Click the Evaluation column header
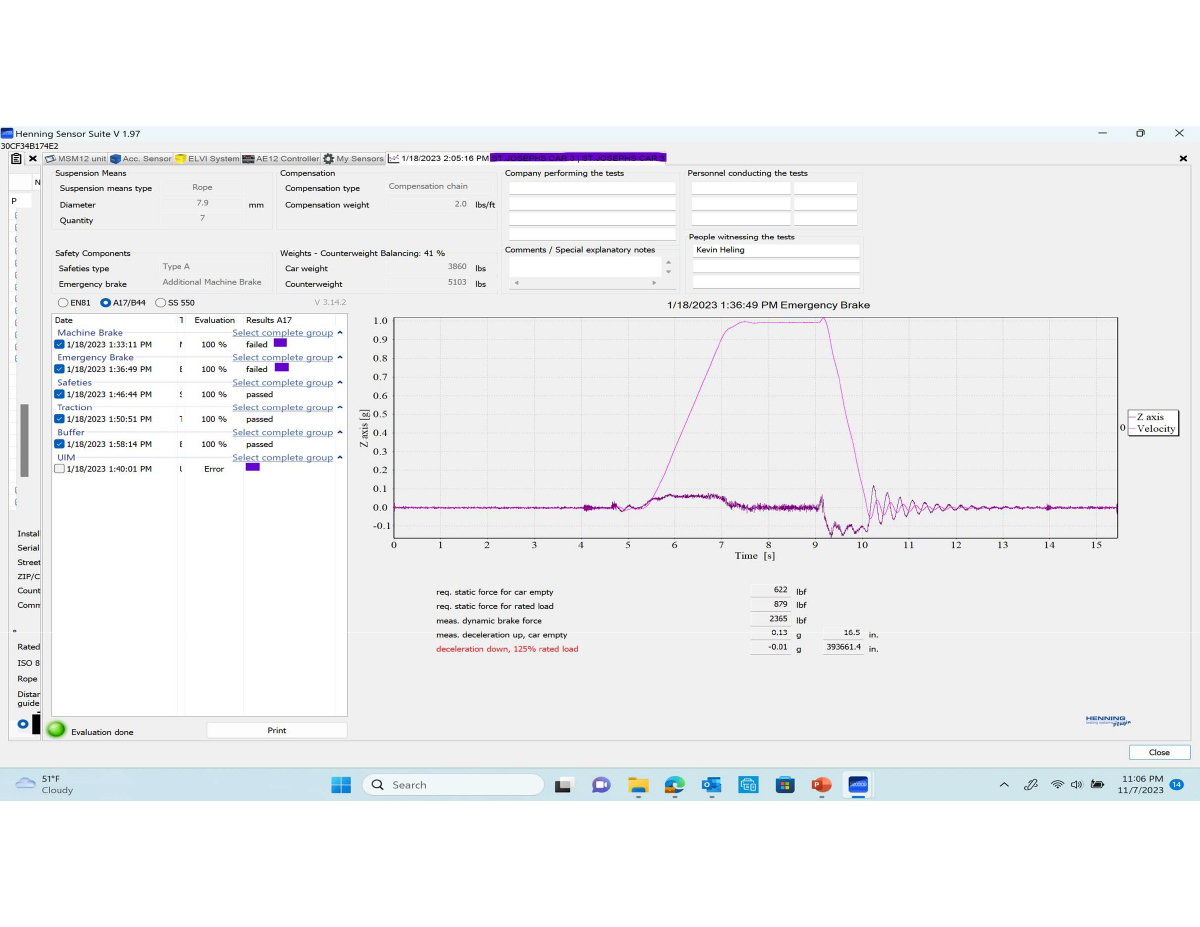 (214, 320)
